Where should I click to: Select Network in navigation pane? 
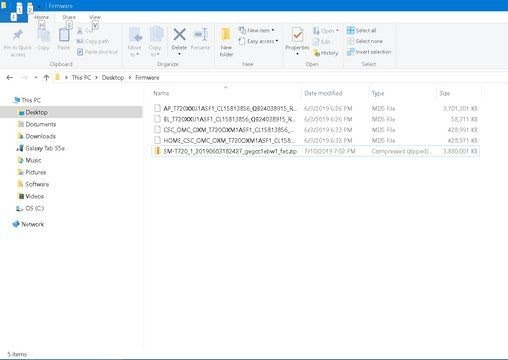tap(28, 224)
